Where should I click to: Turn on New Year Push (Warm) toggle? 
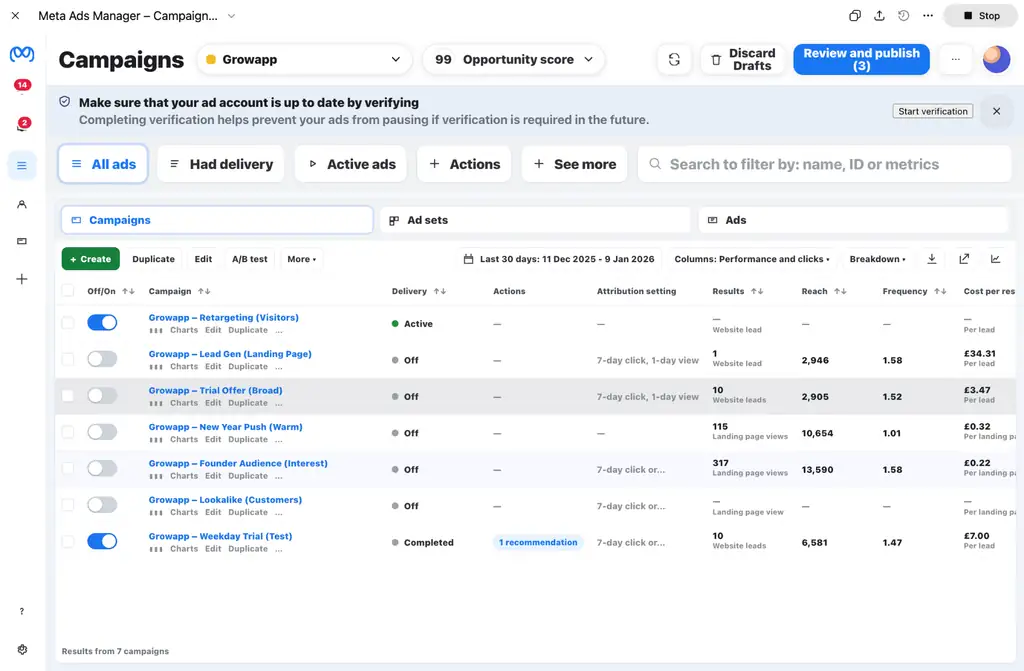tap(103, 432)
